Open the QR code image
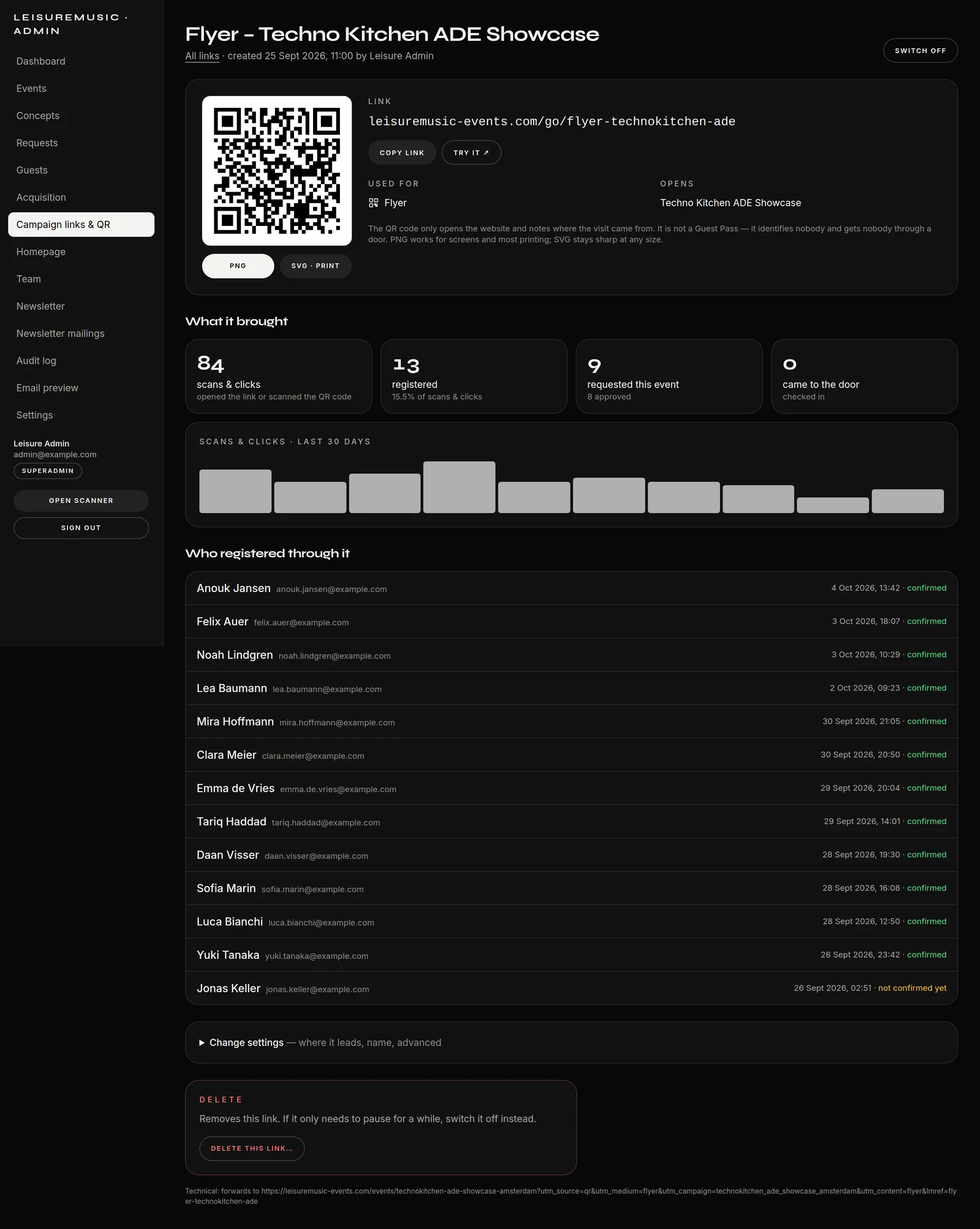Screen dimensions: 980x1229 click(x=277, y=171)
